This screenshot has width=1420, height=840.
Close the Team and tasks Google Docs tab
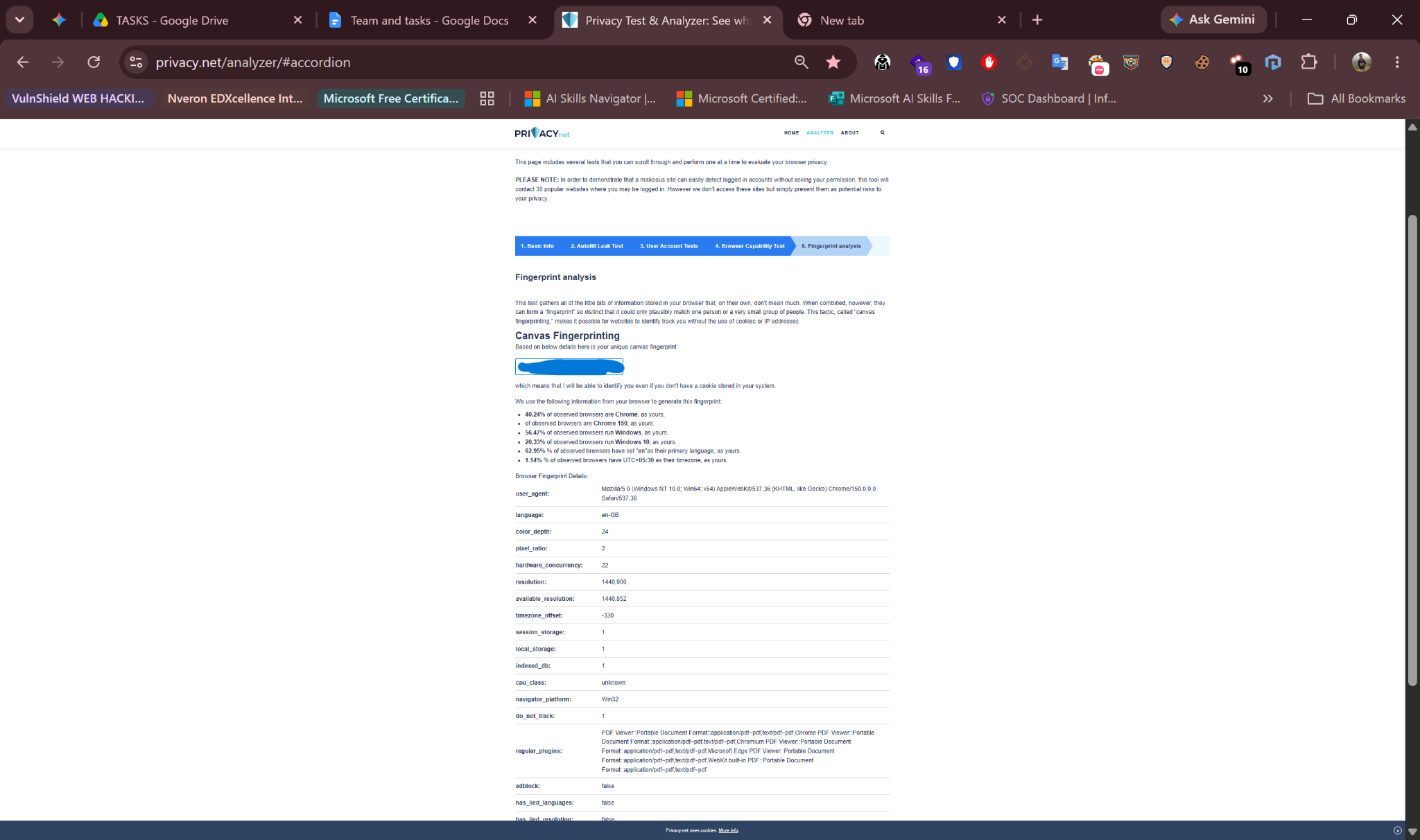pyautogui.click(x=532, y=20)
